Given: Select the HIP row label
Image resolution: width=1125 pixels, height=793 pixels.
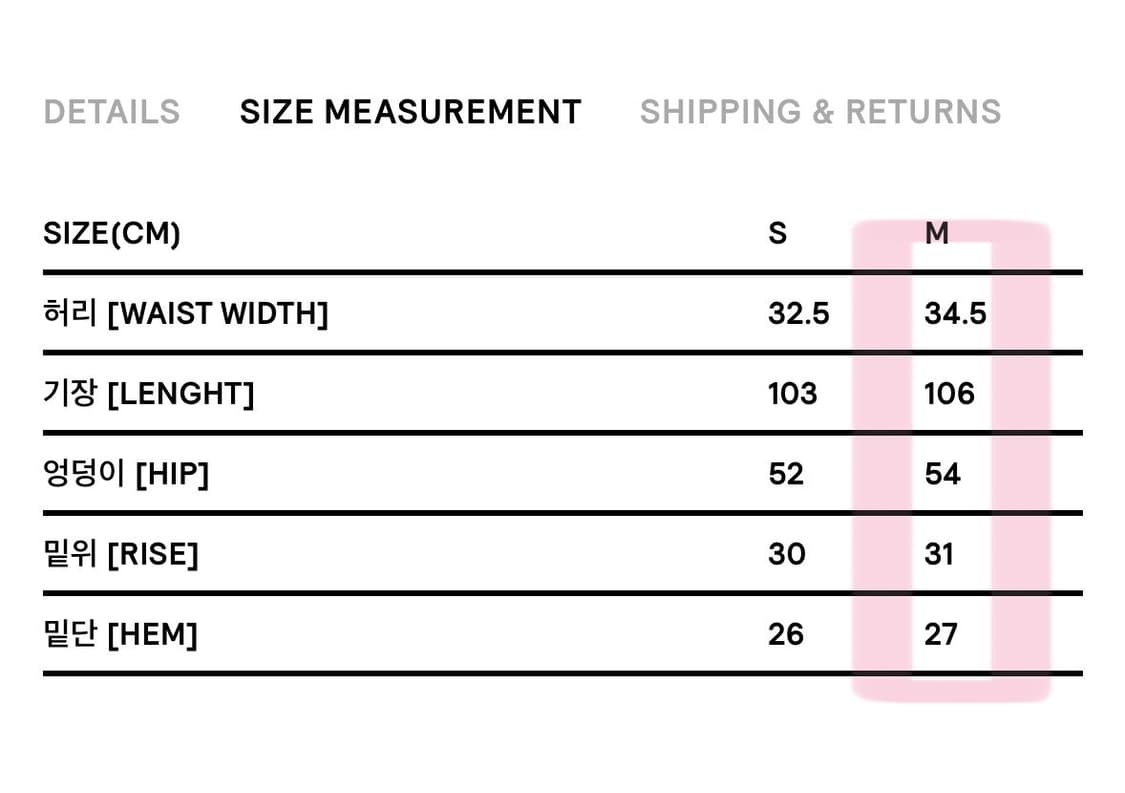Looking at the screenshot, I should [127, 474].
